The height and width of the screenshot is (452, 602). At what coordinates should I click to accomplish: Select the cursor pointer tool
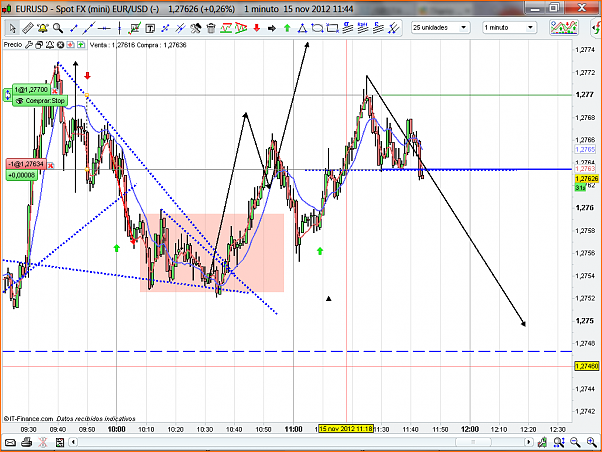click(12, 28)
